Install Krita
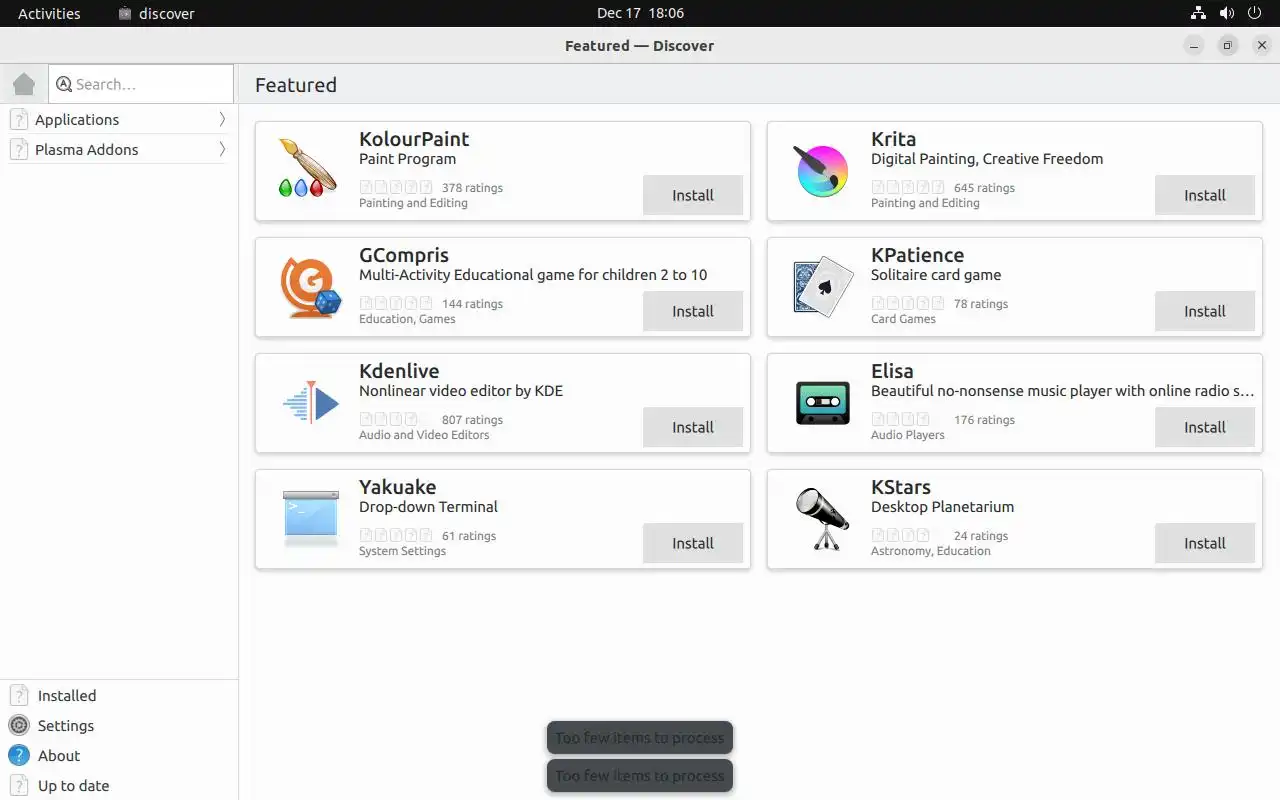 pyautogui.click(x=1205, y=195)
